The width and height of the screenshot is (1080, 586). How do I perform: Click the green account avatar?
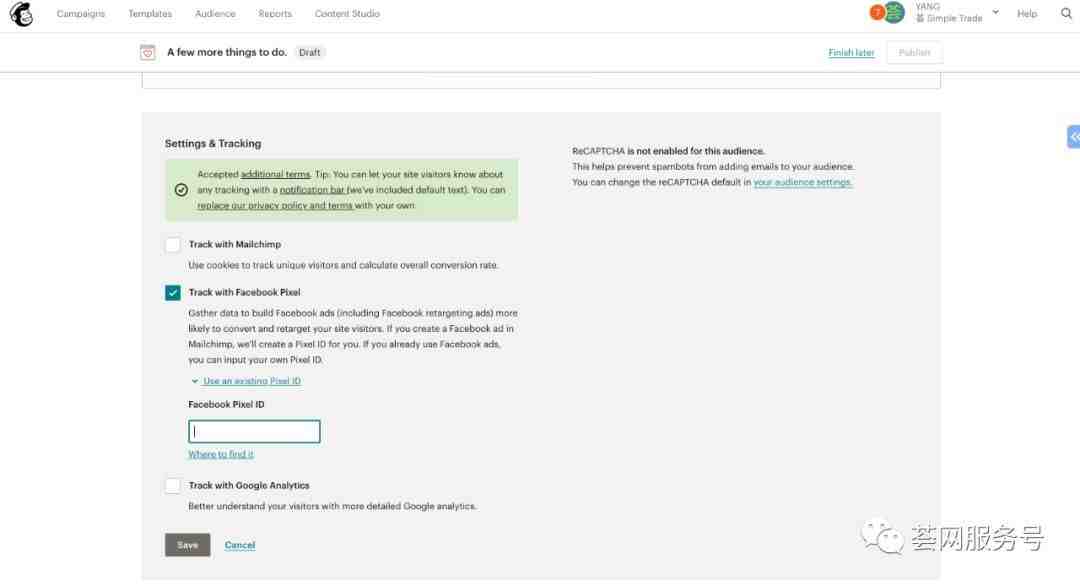click(x=895, y=12)
